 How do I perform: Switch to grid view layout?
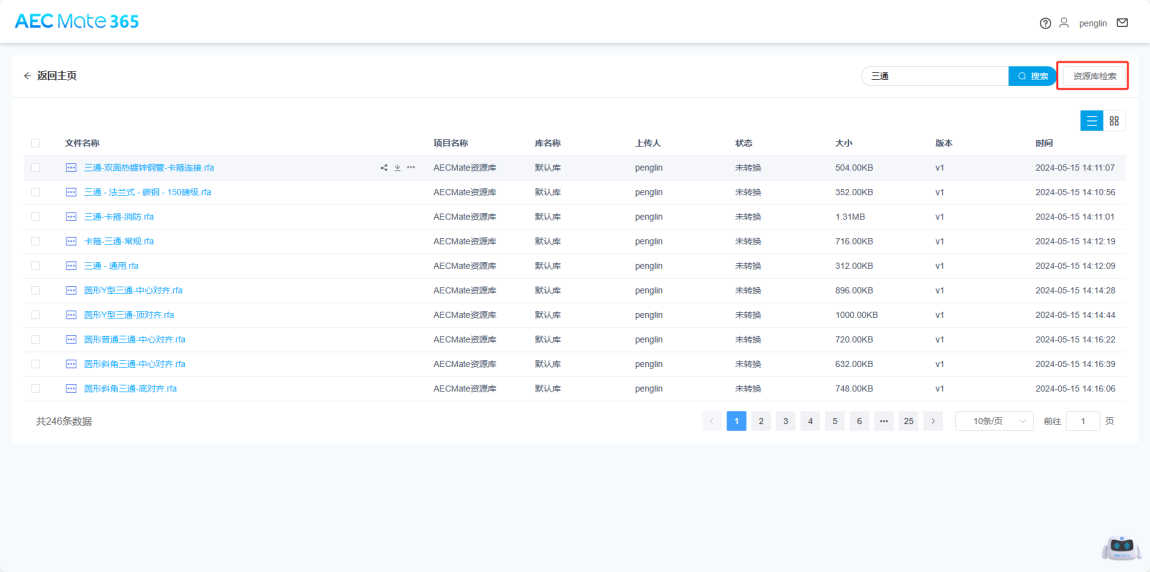click(x=1115, y=121)
